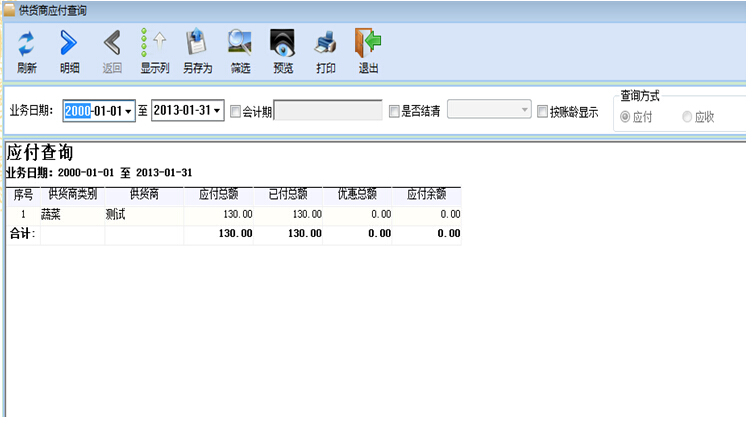Click 另存为 save-as icon
This screenshot has height=424, width=756.
tap(197, 44)
